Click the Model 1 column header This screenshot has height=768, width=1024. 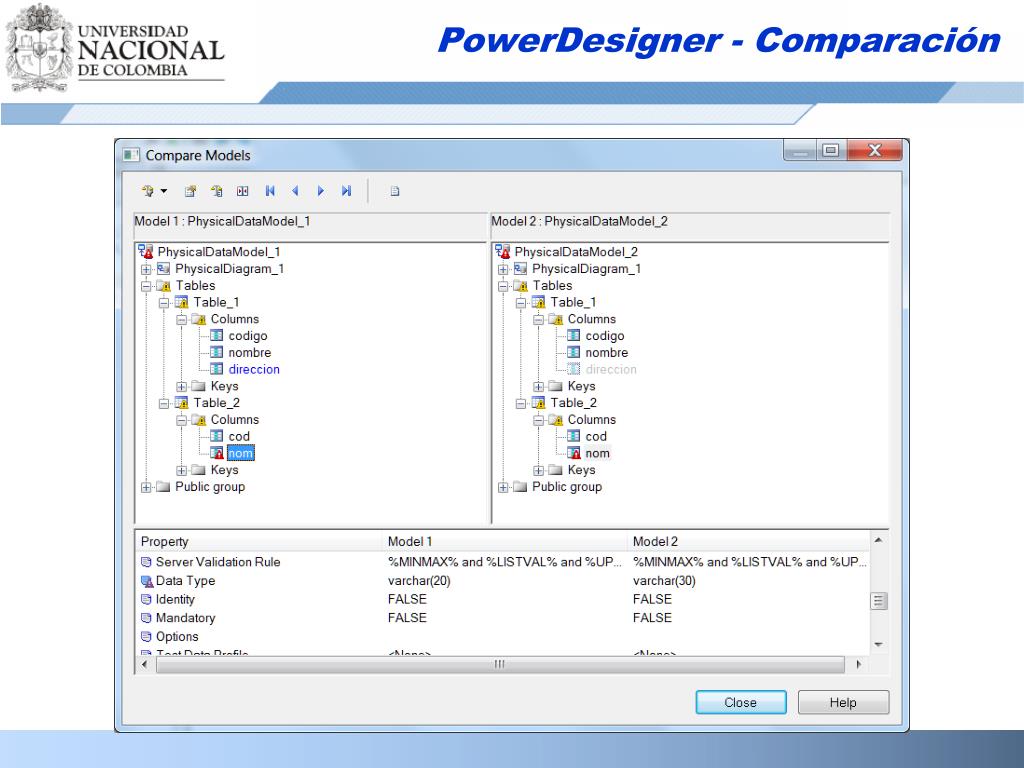(x=504, y=541)
